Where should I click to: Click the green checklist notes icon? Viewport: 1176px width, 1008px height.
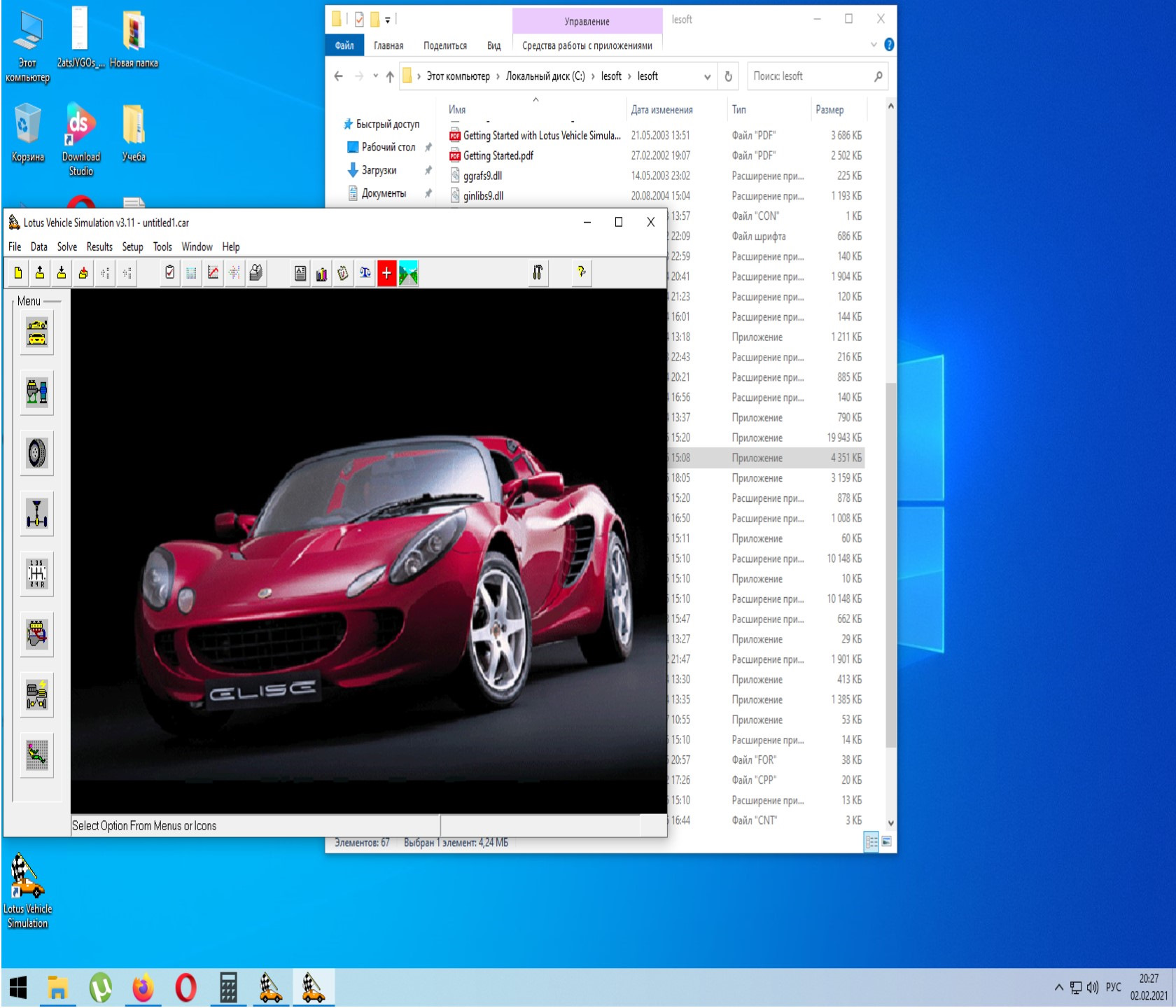[343, 273]
